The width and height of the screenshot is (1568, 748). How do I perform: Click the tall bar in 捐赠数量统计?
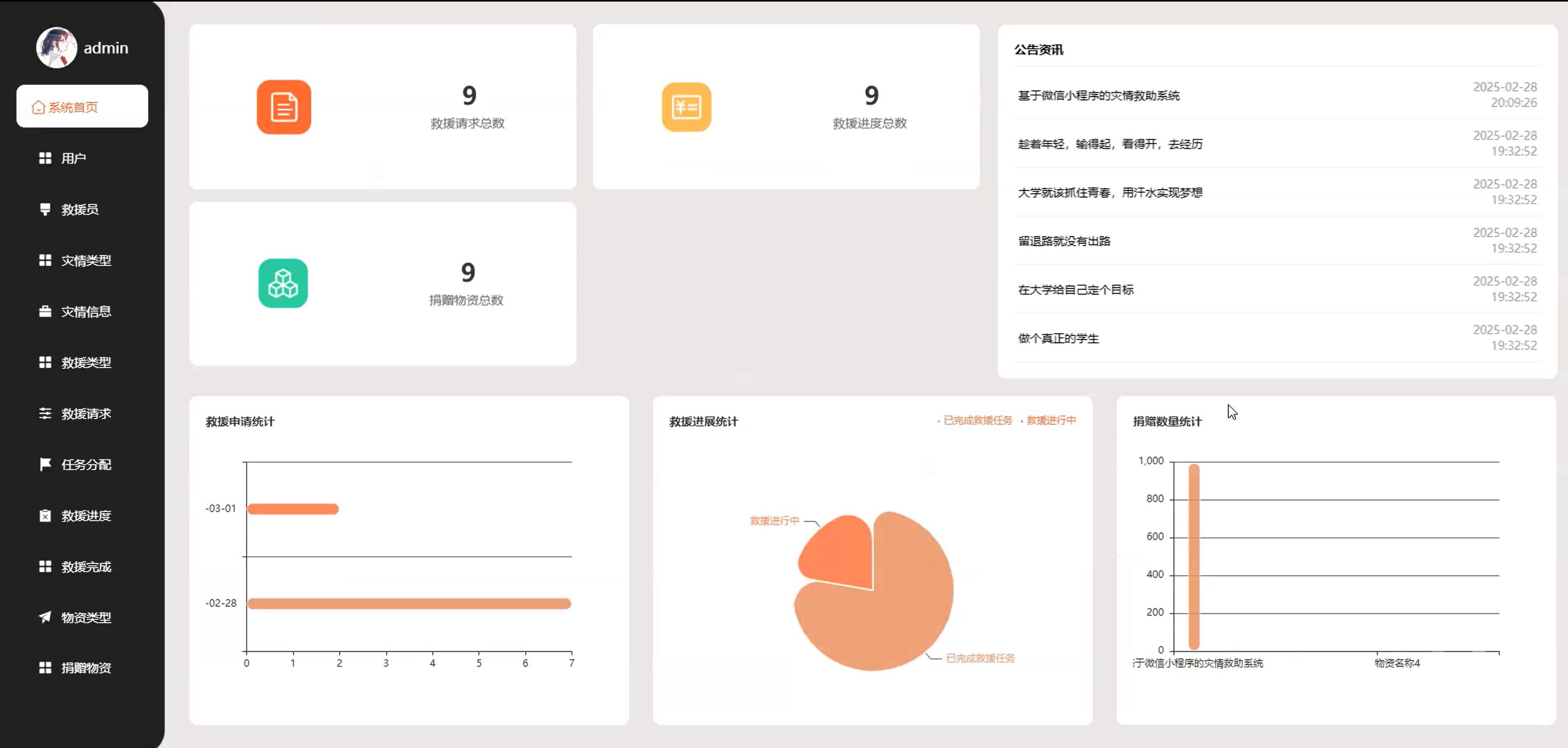coord(1194,557)
